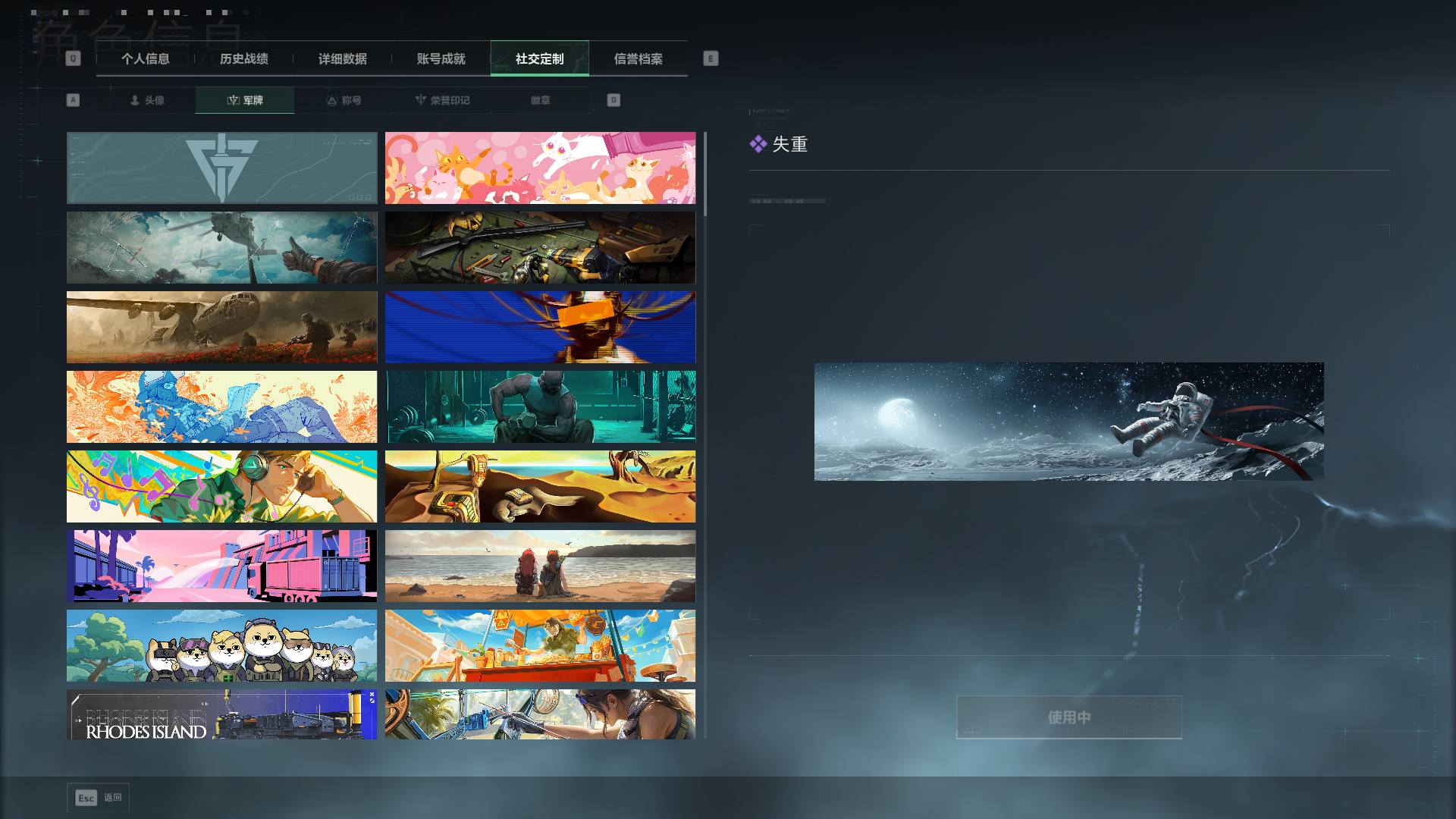This screenshot has width=1456, height=819.
Task: Click the astronaut preview banner image
Action: tap(1069, 422)
